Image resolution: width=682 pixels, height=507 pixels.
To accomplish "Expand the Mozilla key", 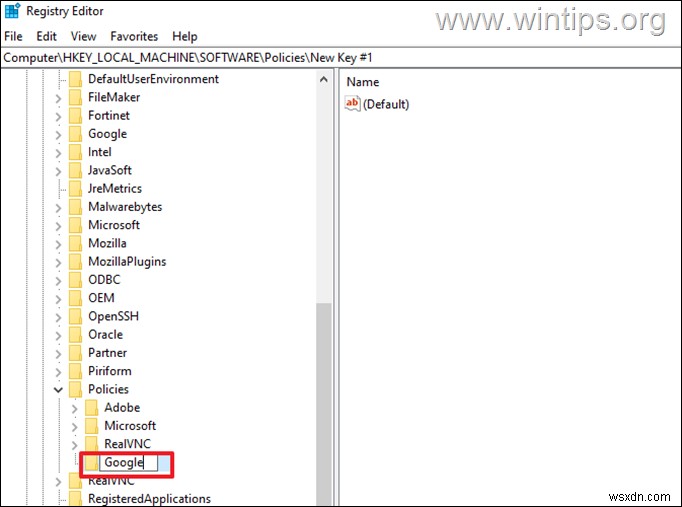I will tap(58, 244).
